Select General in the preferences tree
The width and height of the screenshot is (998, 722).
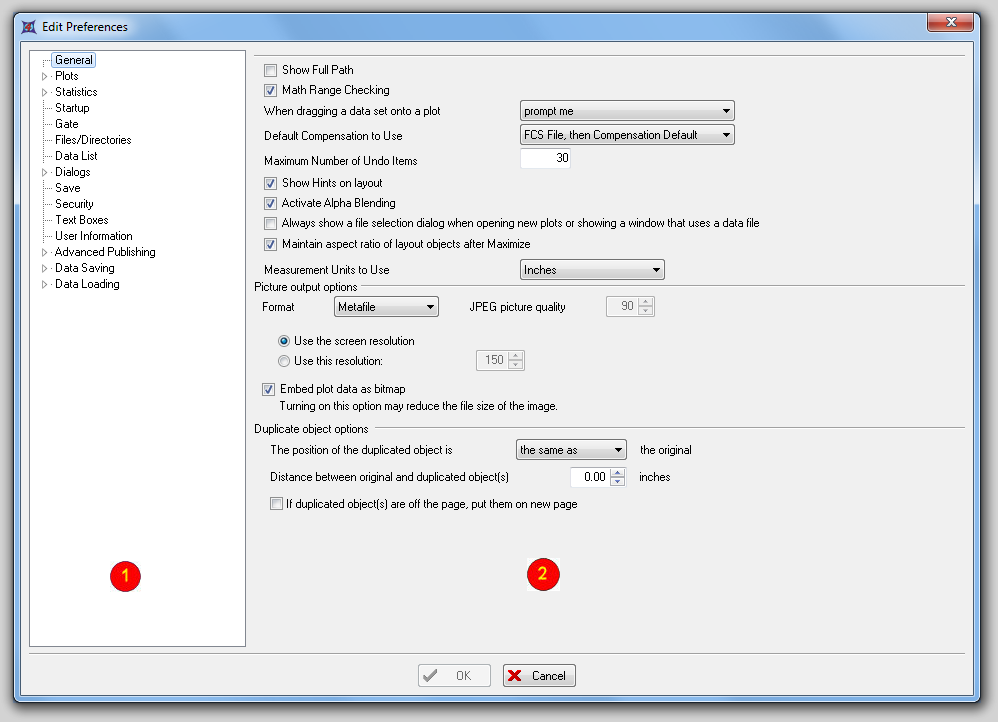pos(74,60)
